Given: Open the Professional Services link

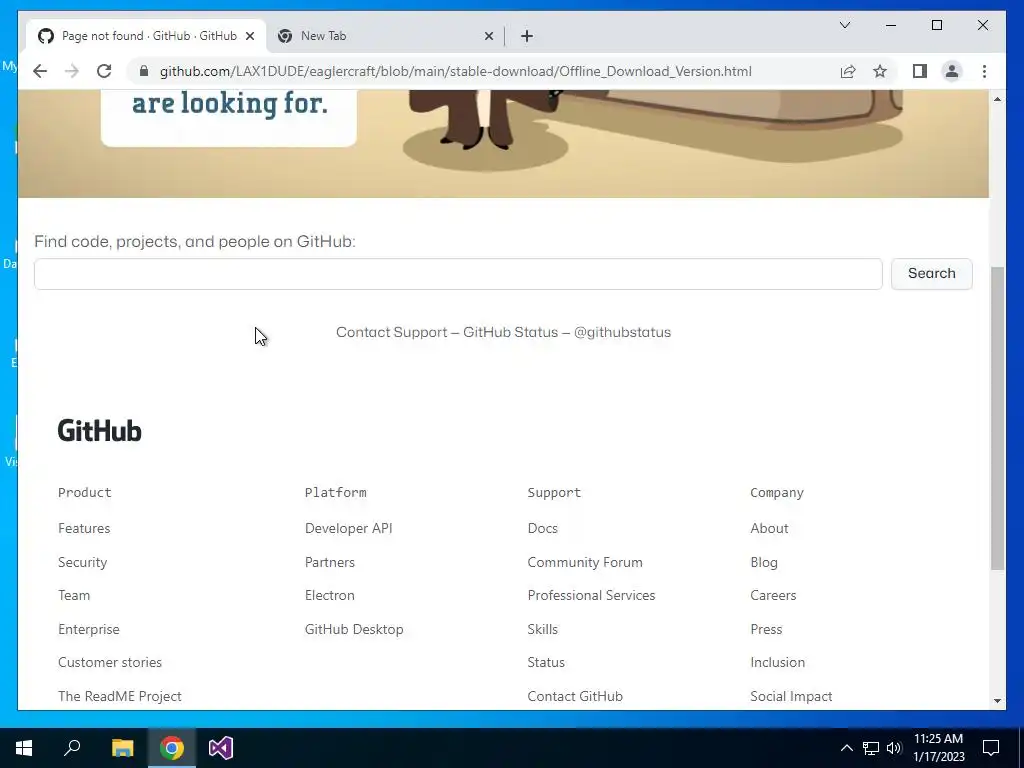Looking at the screenshot, I should tap(591, 596).
